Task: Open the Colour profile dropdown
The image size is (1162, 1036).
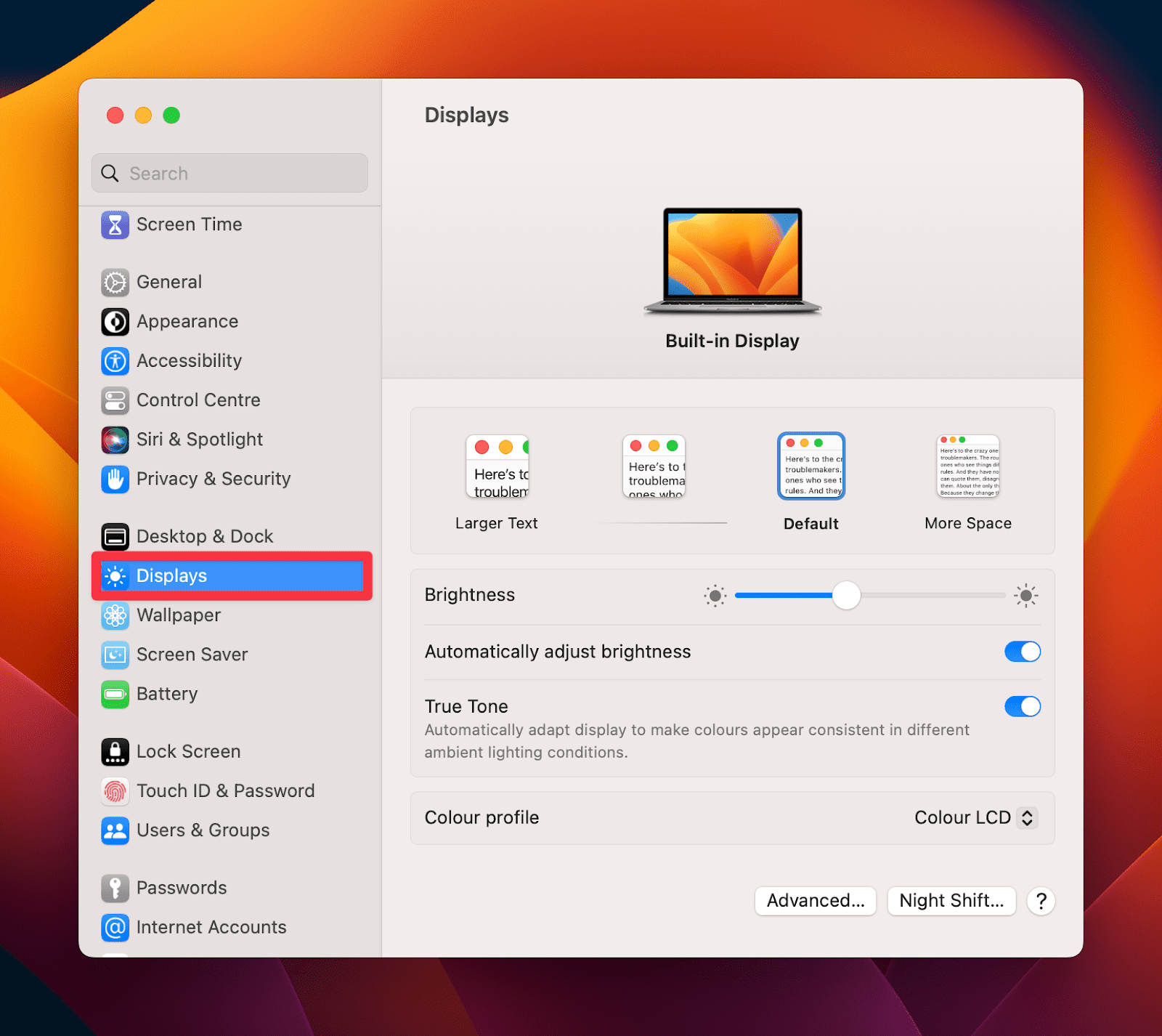Action: (x=975, y=817)
